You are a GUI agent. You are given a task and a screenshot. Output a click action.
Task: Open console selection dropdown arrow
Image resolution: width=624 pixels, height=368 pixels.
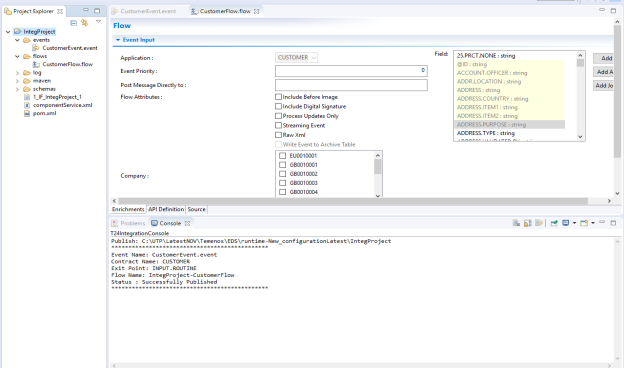[x=574, y=223]
